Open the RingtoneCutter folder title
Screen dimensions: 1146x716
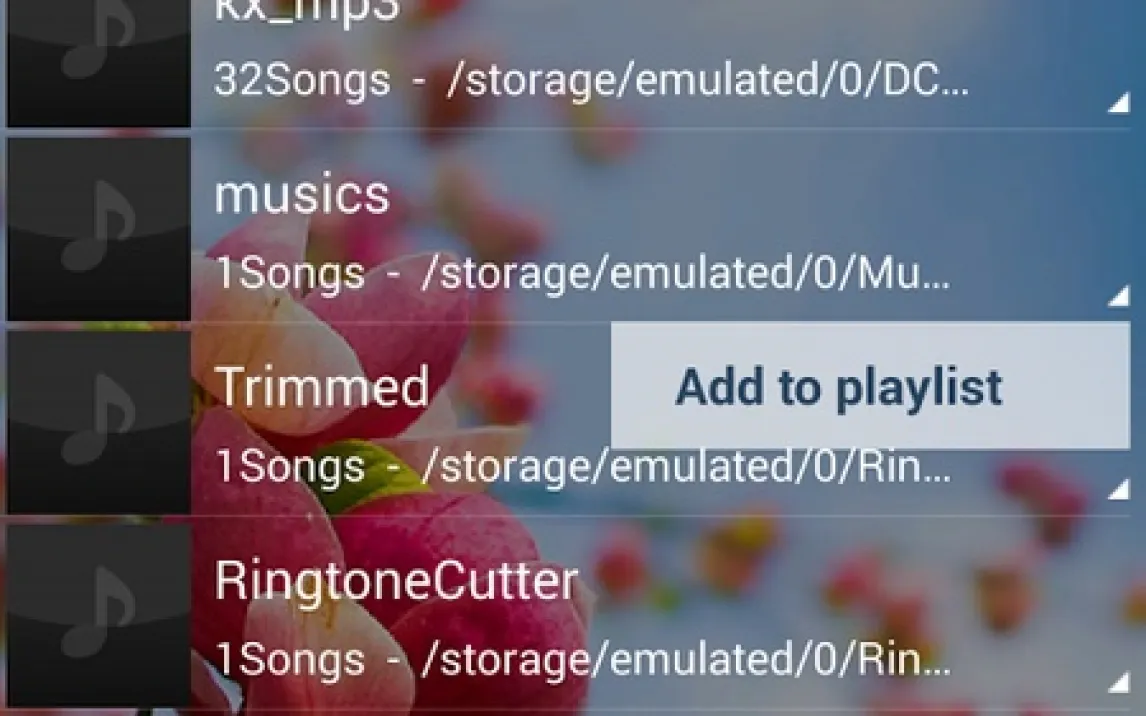click(396, 581)
